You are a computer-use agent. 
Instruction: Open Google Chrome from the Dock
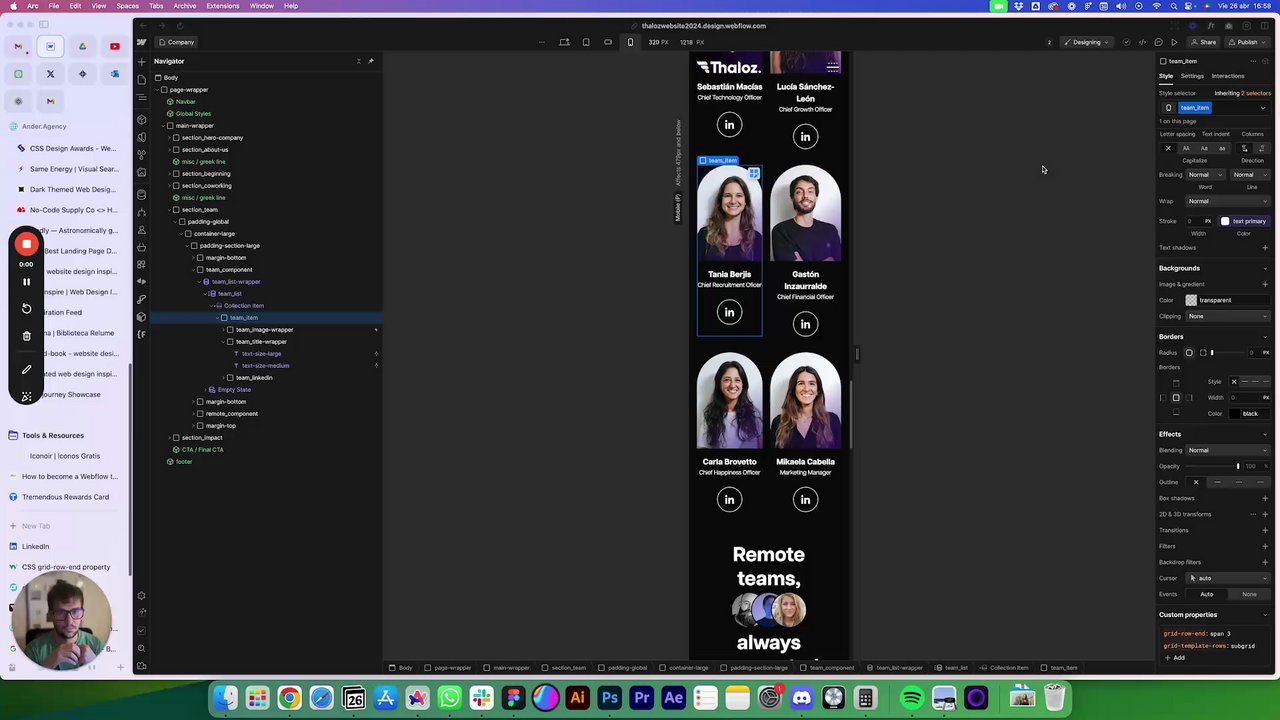(x=289, y=698)
